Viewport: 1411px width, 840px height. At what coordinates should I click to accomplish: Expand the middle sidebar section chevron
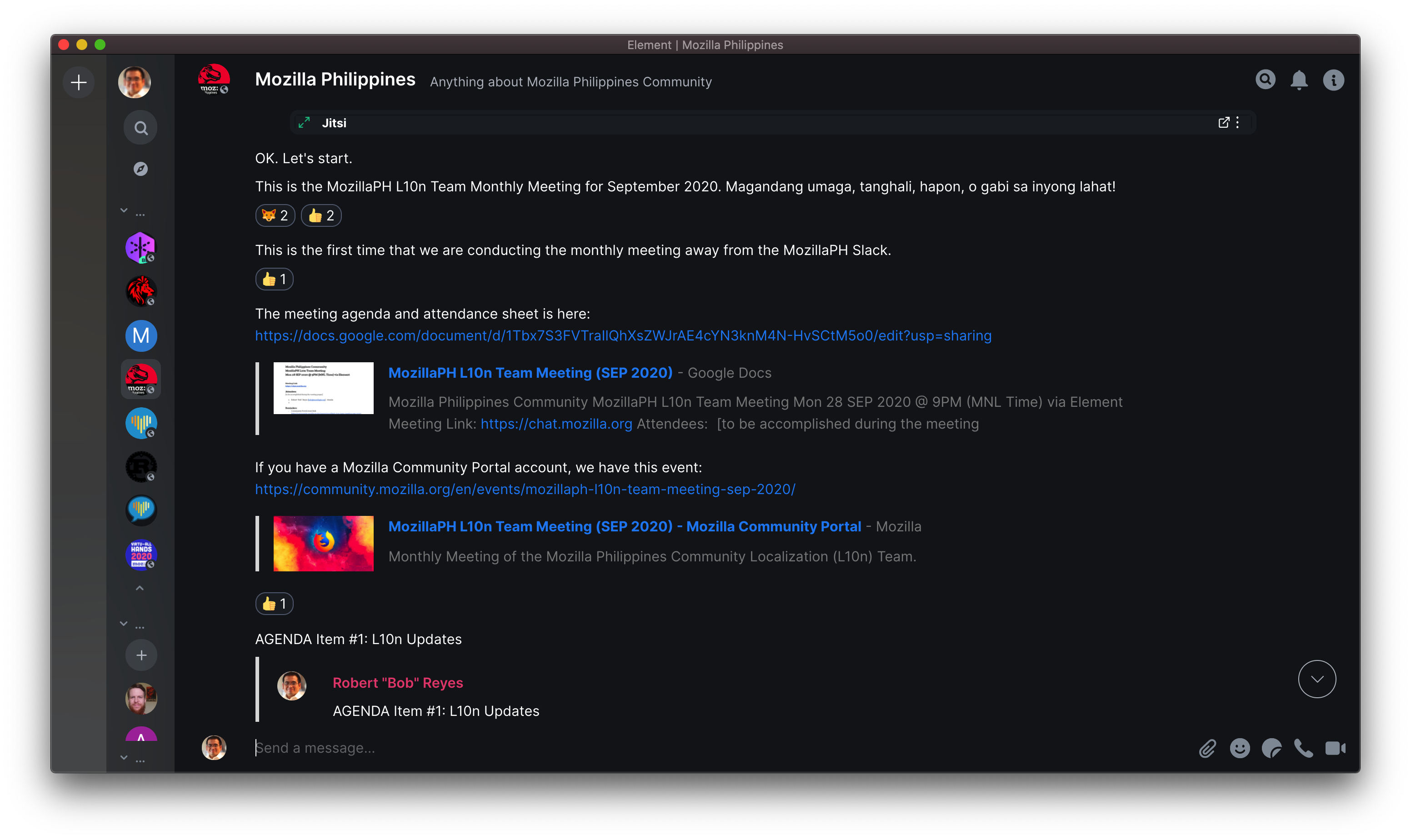tap(124, 624)
